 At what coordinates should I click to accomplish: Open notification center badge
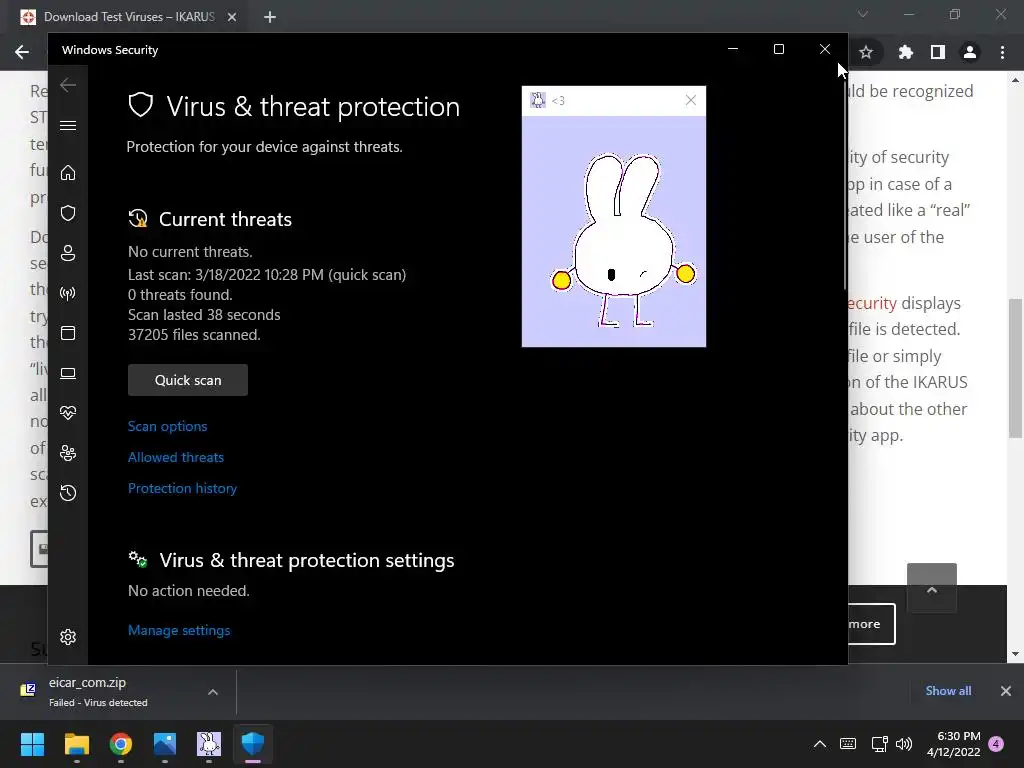pos(996,744)
